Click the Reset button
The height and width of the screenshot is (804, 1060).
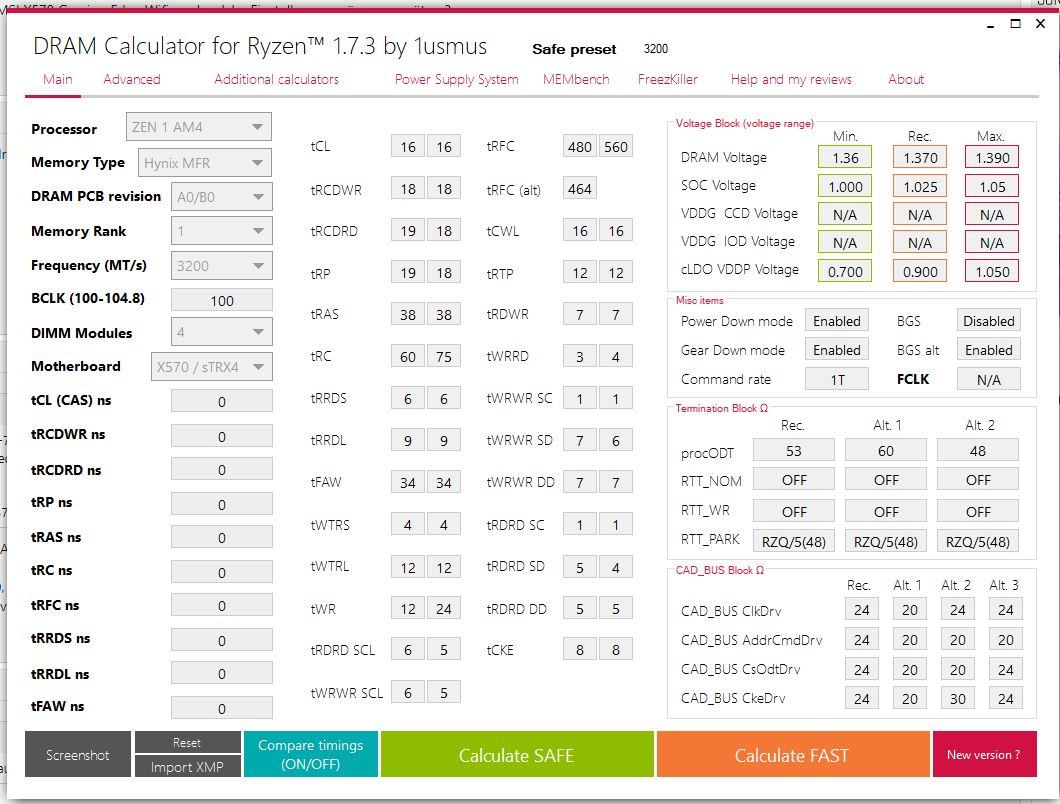pyautogui.click(x=187, y=742)
